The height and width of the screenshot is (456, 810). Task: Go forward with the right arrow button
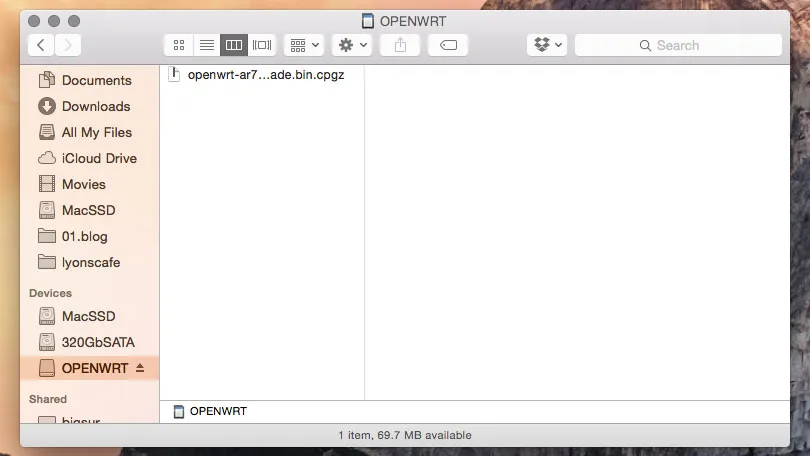point(68,45)
